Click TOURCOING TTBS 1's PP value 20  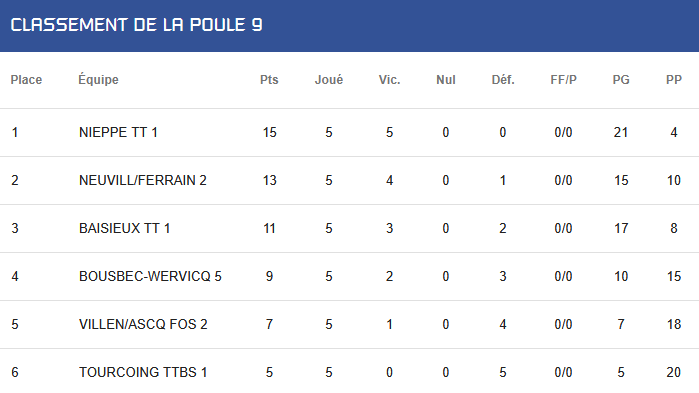pyautogui.click(x=674, y=372)
